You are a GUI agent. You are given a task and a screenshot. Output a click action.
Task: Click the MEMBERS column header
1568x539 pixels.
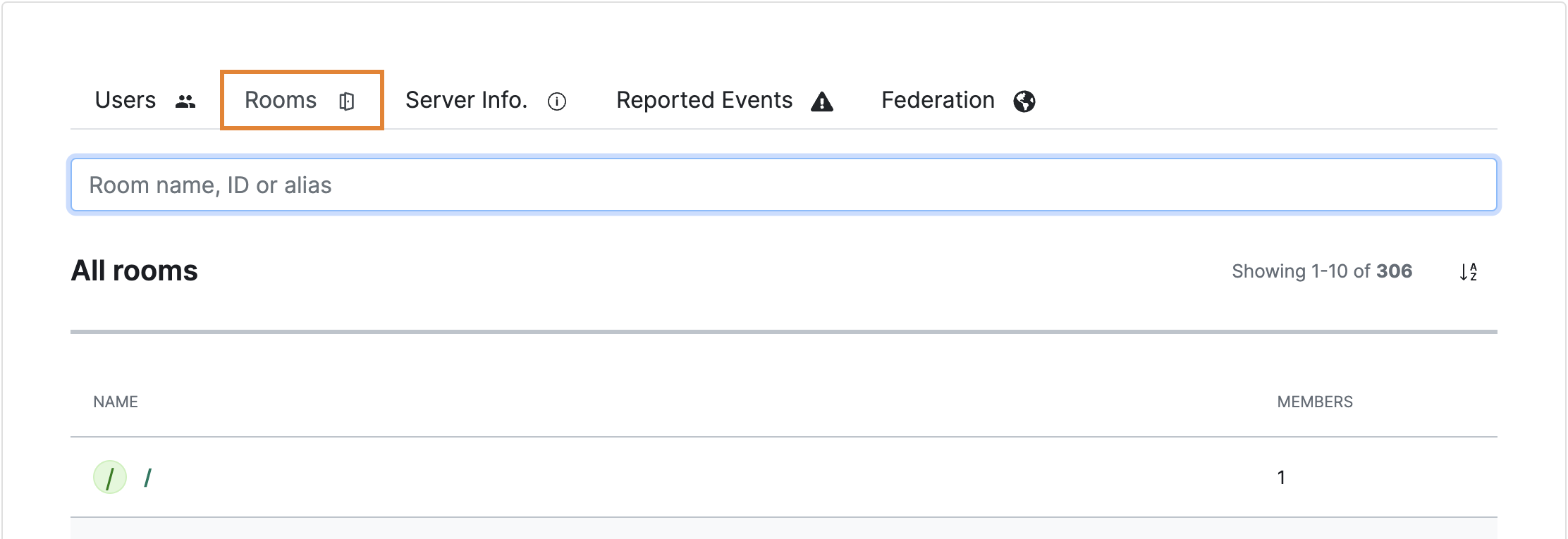[1315, 402]
